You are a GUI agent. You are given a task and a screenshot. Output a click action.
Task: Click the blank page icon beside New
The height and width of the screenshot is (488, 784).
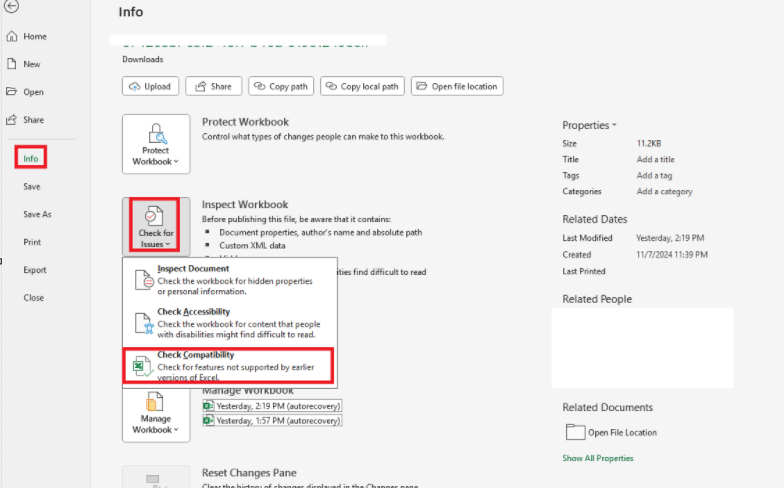[x=12, y=64]
